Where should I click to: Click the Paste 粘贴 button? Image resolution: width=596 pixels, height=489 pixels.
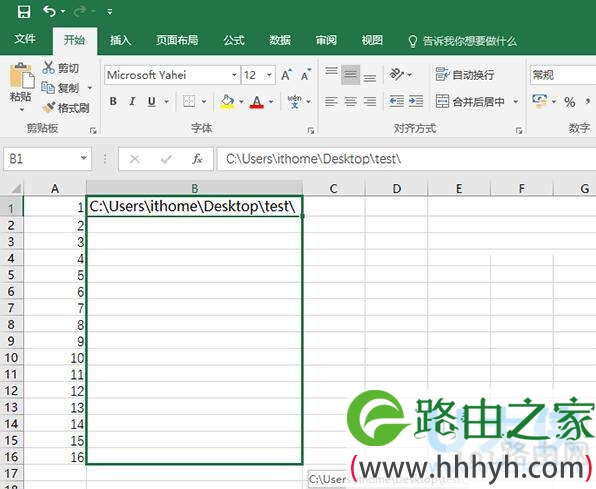point(21,87)
